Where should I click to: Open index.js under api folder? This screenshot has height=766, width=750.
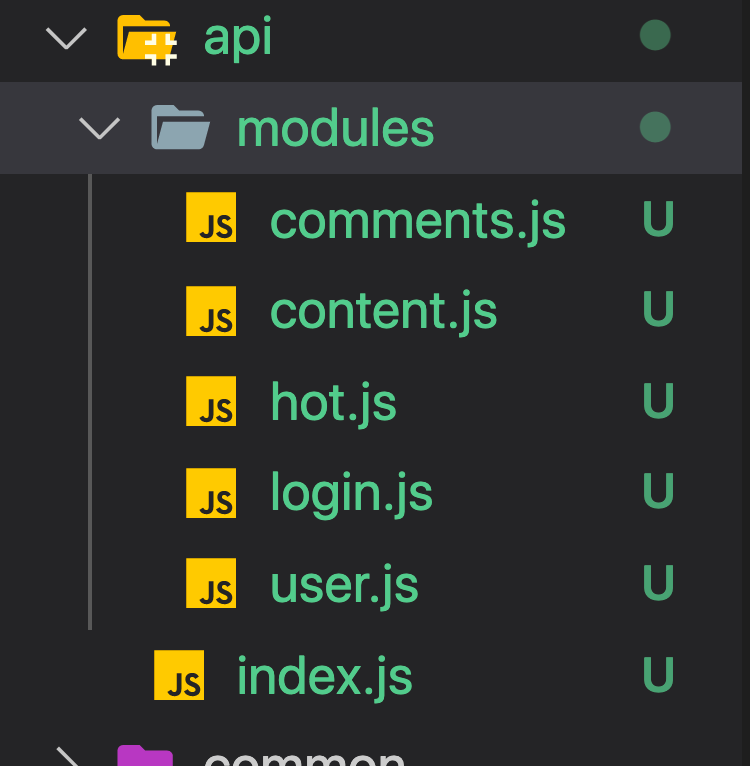click(x=324, y=677)
